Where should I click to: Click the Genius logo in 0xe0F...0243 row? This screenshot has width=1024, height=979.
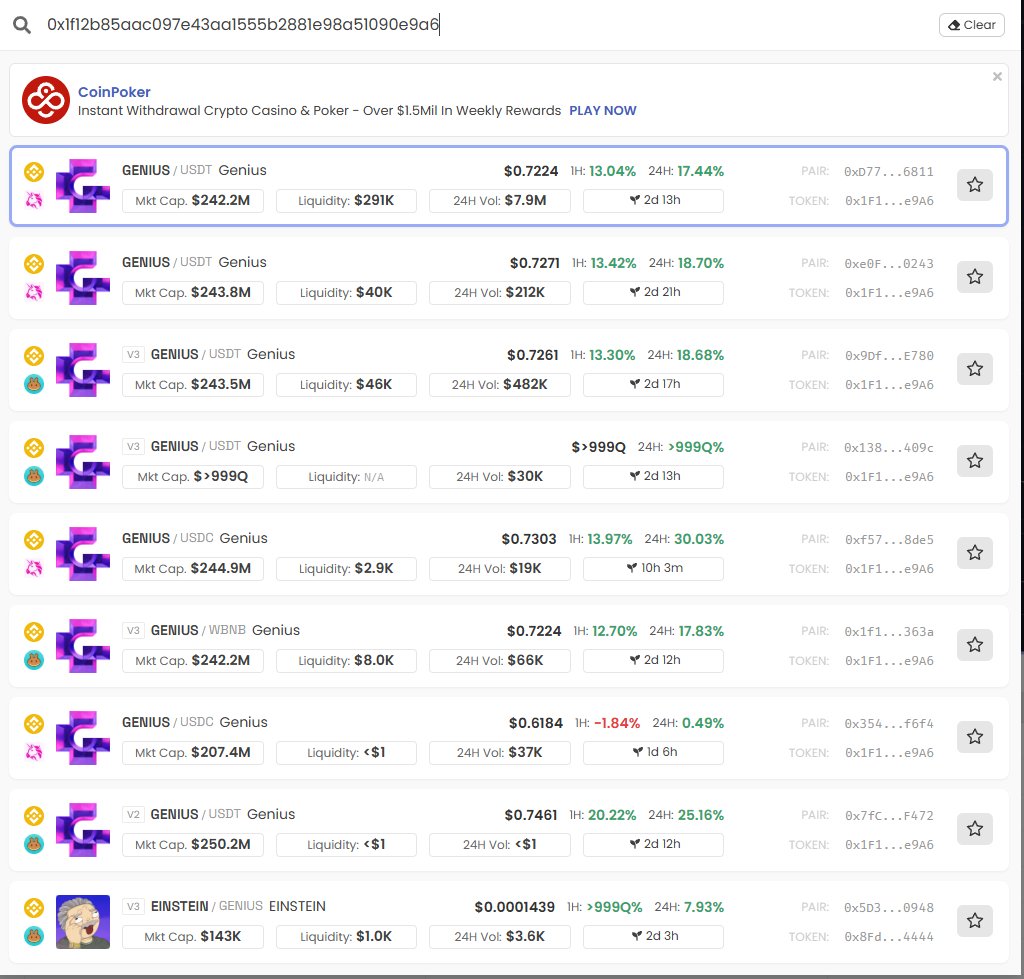tap(83, 278)
